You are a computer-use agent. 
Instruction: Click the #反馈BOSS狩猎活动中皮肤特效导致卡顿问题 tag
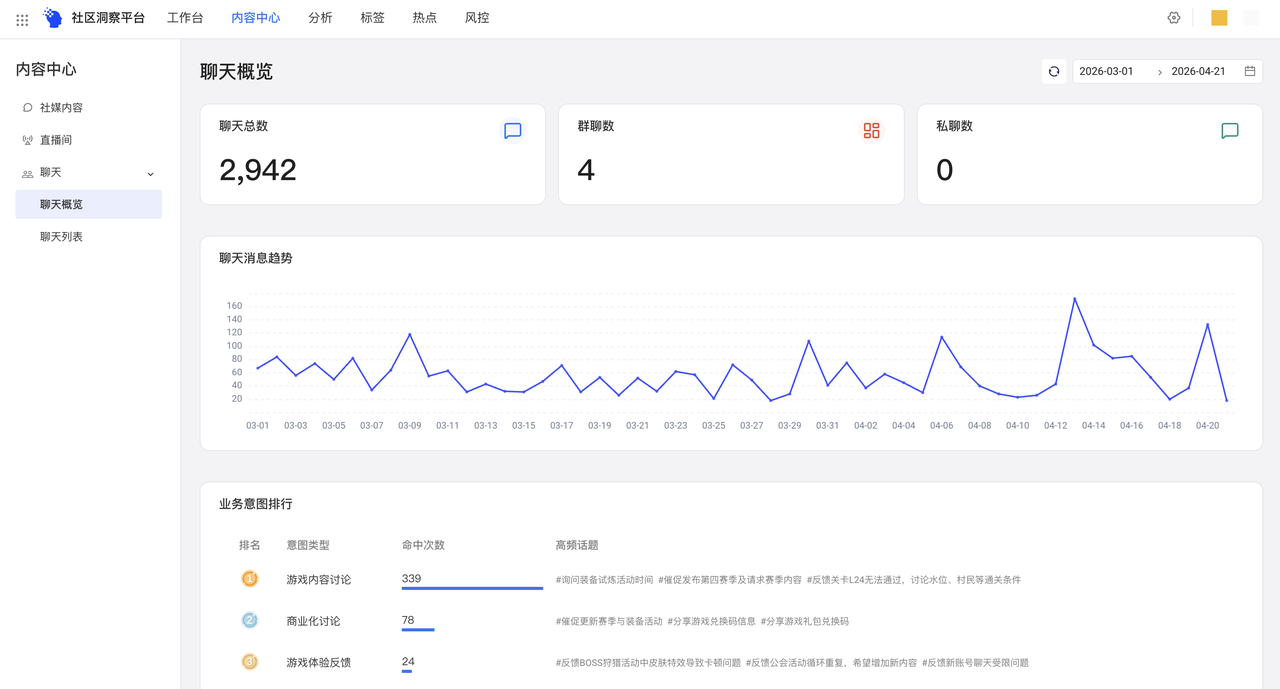tap(648, 662)
